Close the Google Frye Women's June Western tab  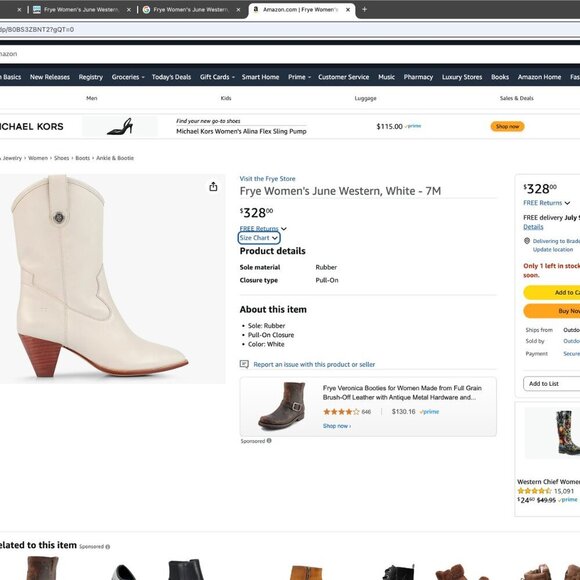(x=239, y=10)
